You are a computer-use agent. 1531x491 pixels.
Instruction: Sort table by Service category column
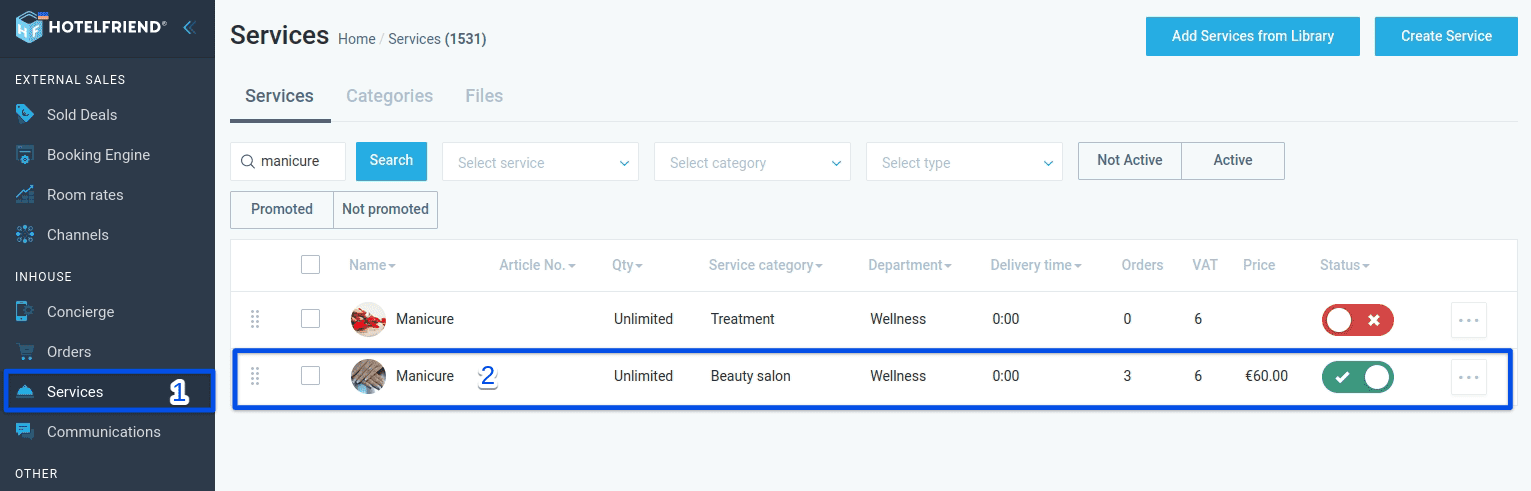766,265
